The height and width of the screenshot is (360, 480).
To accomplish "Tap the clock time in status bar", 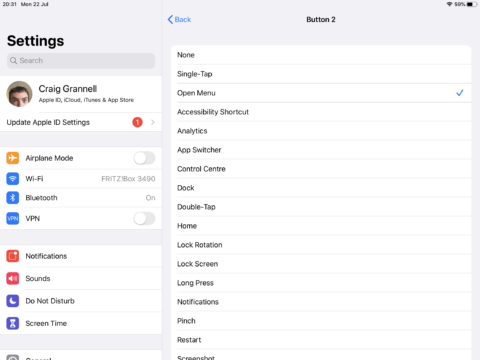I will click(10, 4).
